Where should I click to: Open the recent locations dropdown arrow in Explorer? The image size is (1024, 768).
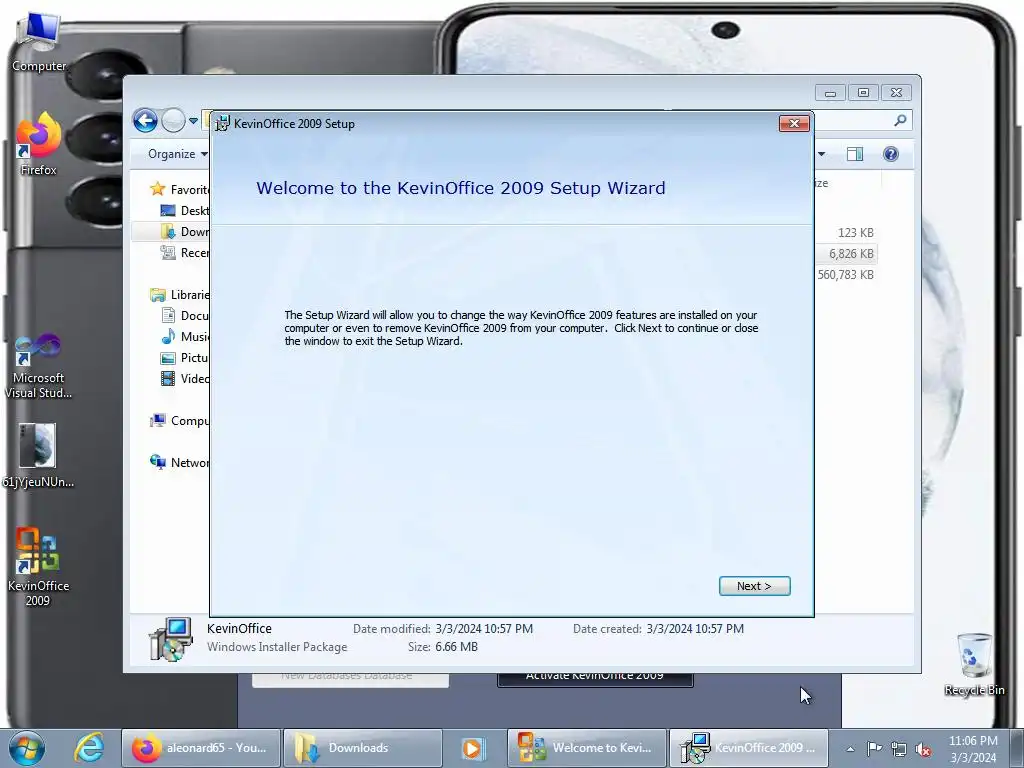(193, 121)
